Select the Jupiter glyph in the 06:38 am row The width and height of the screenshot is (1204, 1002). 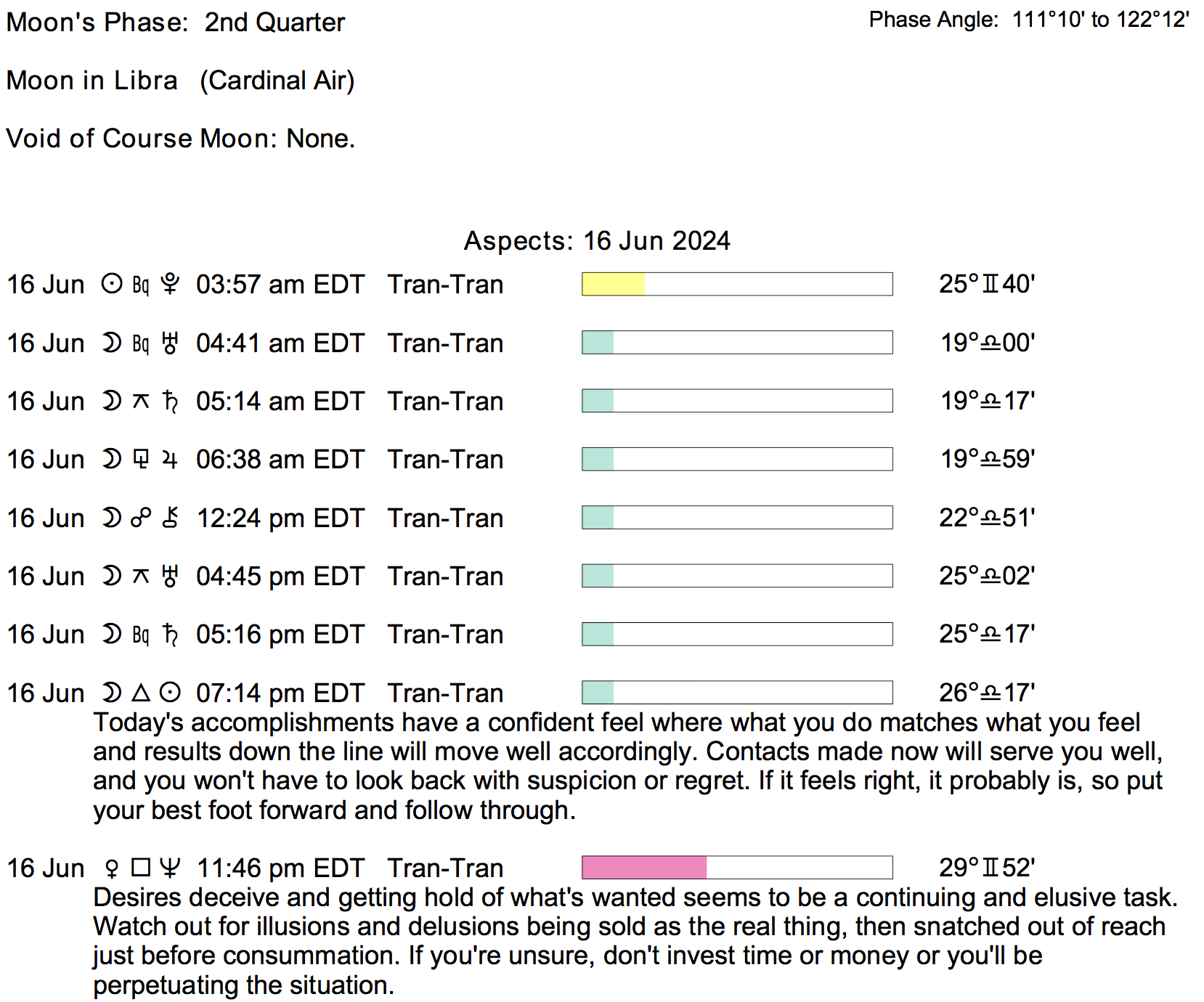(170, 460)
